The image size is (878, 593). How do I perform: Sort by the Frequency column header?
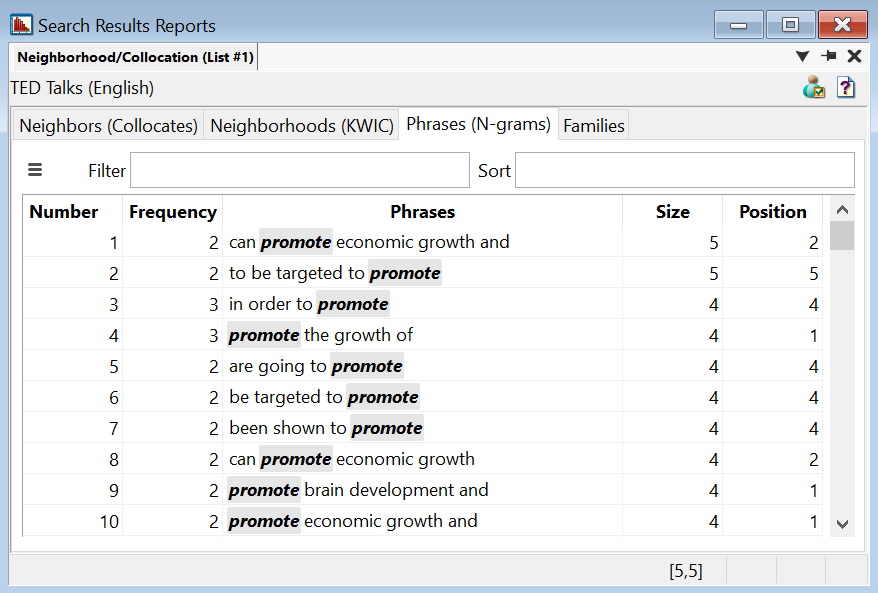coord(172,212)
